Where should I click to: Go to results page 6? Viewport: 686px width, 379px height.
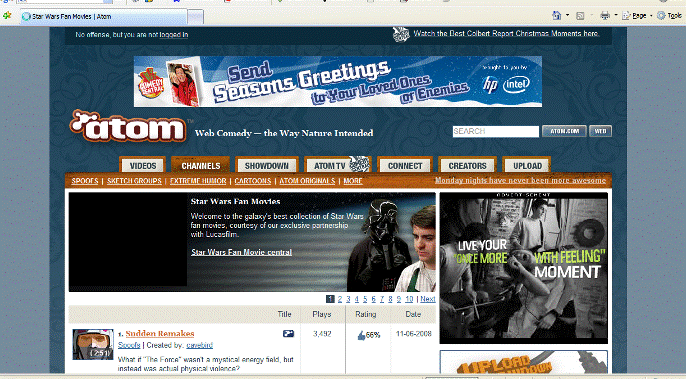point(374,299)
